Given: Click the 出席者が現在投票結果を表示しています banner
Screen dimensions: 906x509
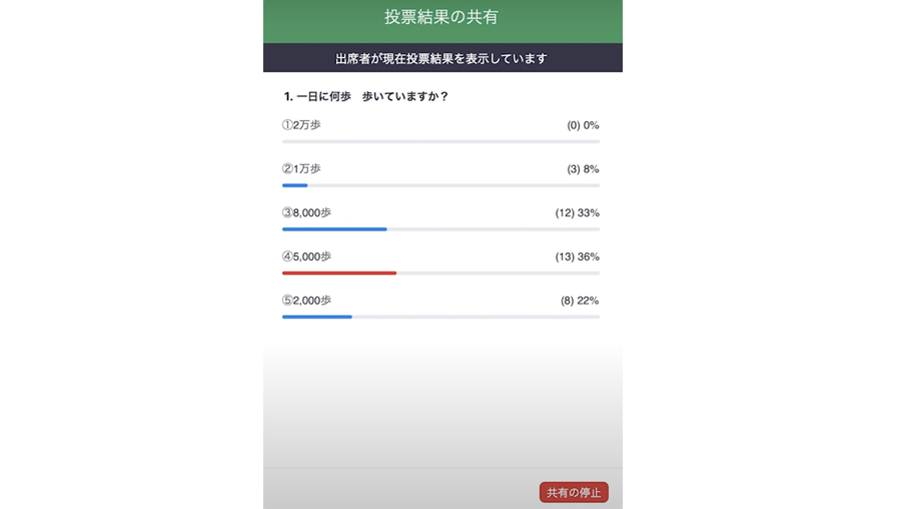Looking at the screenshot, I should tap(441, 58).
